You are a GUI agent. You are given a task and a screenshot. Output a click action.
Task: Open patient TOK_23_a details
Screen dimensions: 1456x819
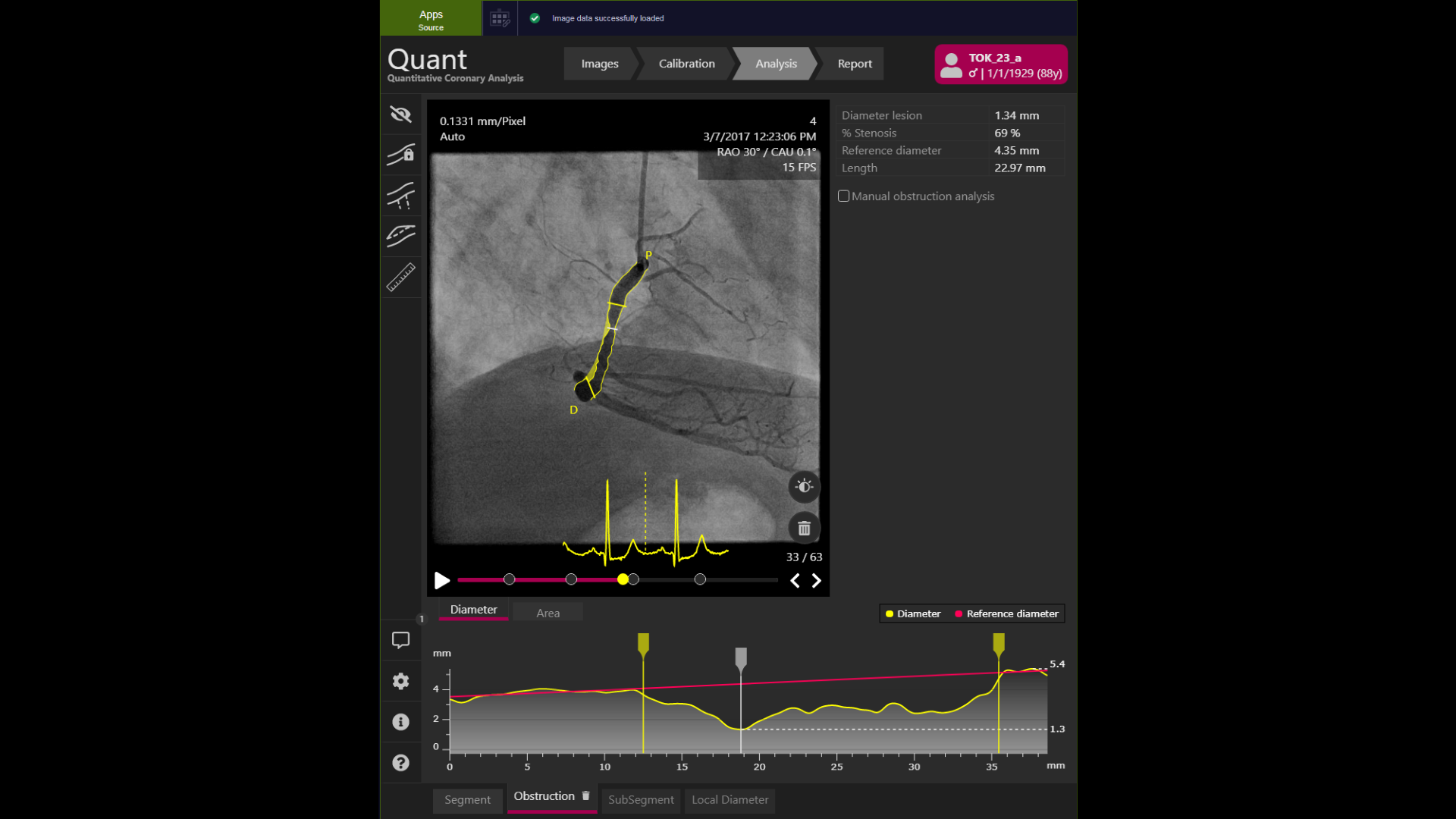(999, 64)
